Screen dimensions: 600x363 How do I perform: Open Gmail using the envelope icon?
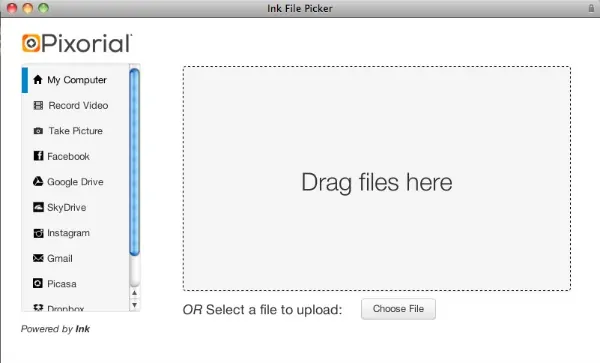pyautogui.click(x=38, y=258)
